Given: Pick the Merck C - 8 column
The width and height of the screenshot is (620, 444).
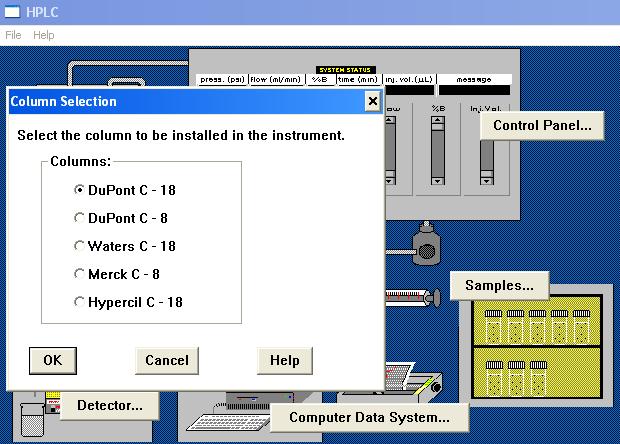Looking at the screenshot, I should [x=117, y=274].
